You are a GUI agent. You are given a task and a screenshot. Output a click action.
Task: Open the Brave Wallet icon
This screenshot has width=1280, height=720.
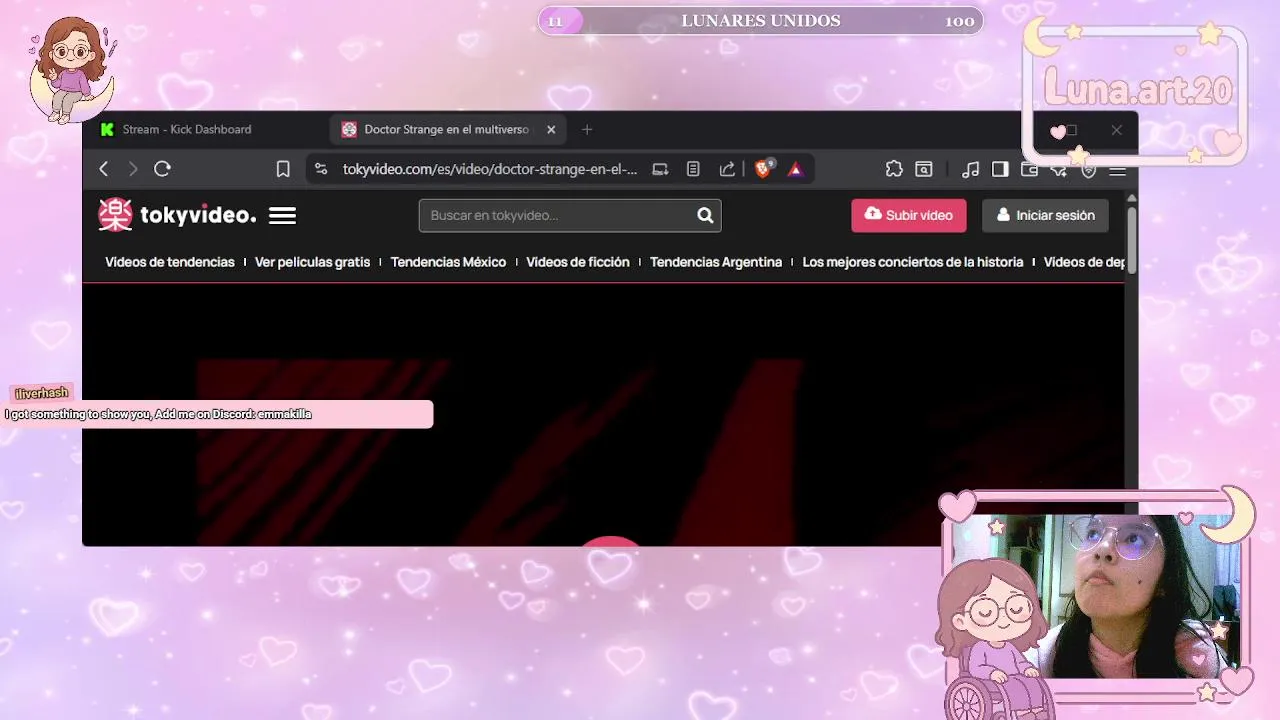pos(1029,169)
